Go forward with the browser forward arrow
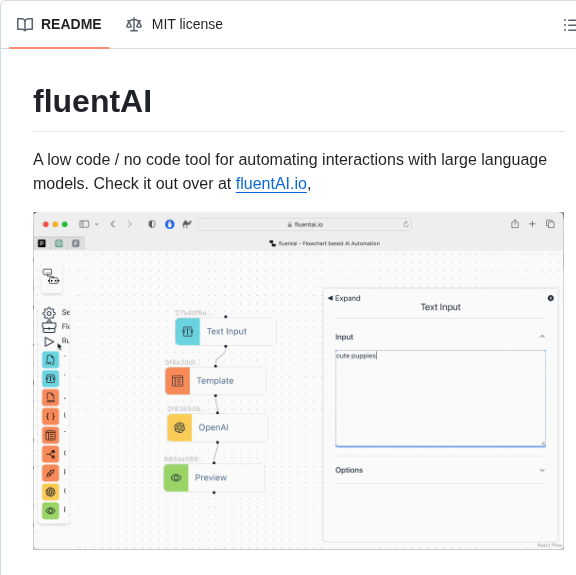The width and height of the screenshot is (576, 575). (x=129, y=224)
